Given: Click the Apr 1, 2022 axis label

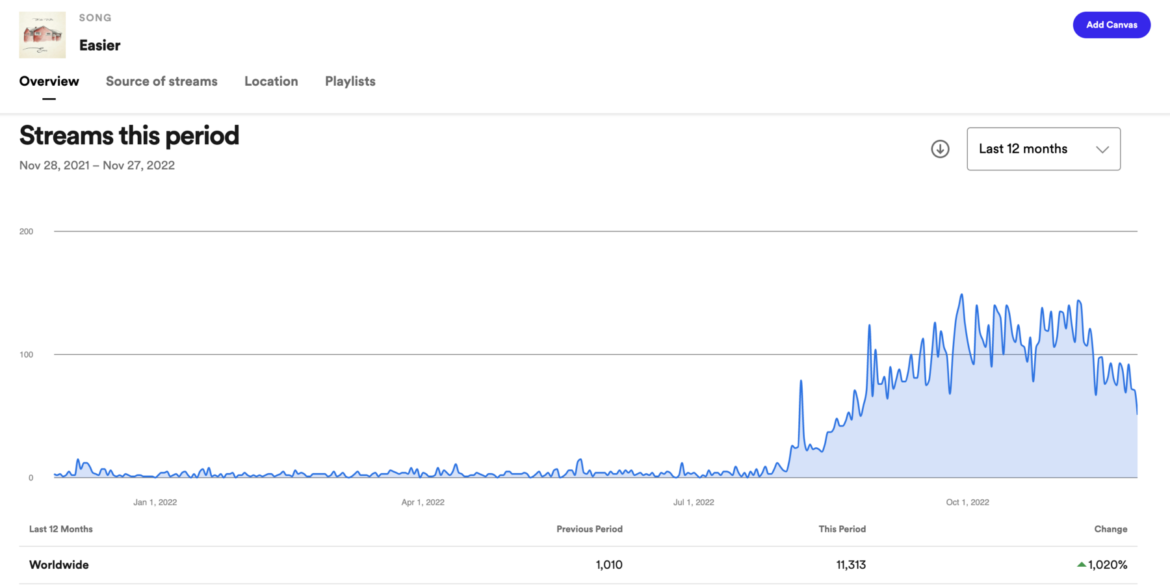Looking at the screenshot, I should click(x=423, y=502).
